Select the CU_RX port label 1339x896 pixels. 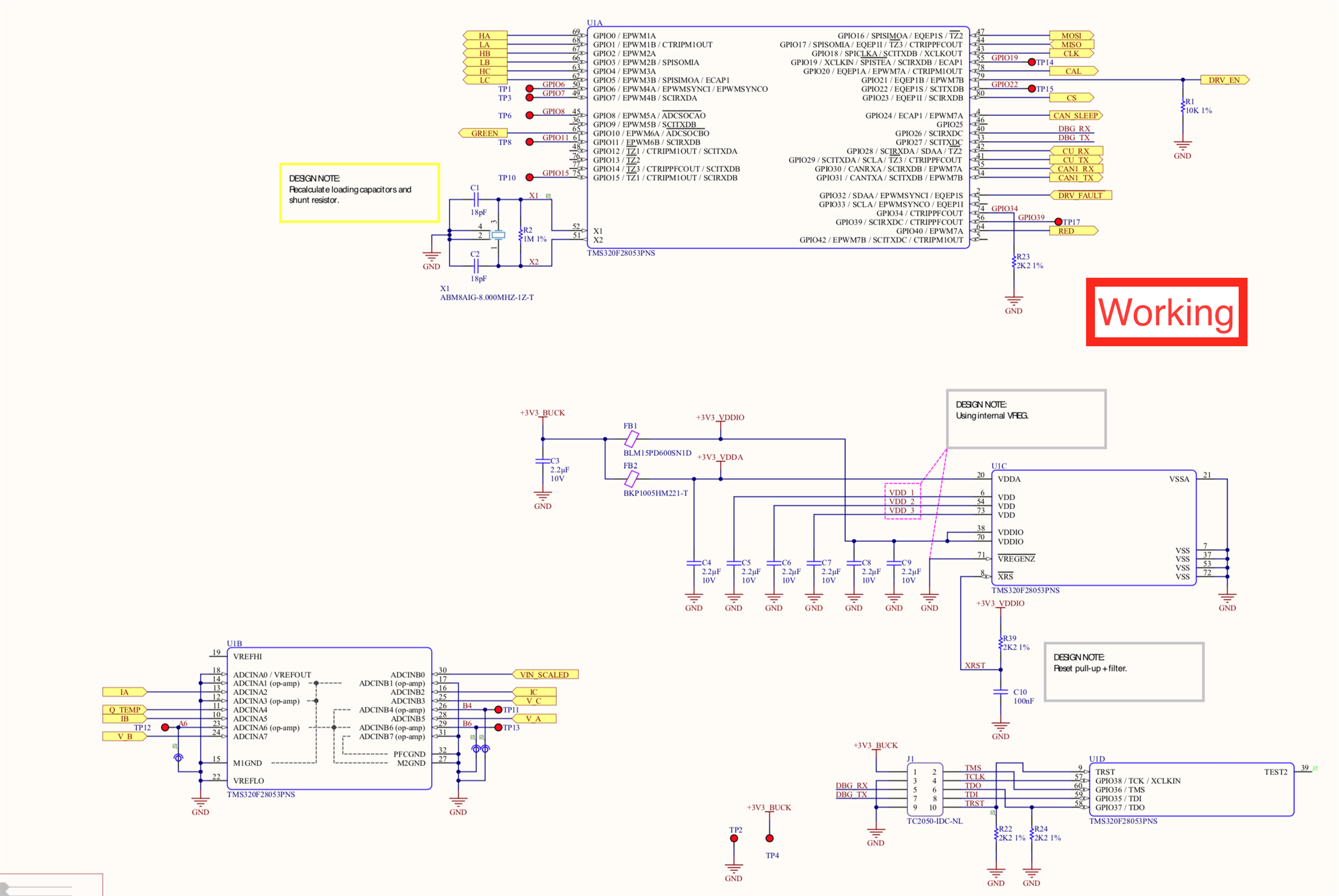click(x=1076, y=151)
